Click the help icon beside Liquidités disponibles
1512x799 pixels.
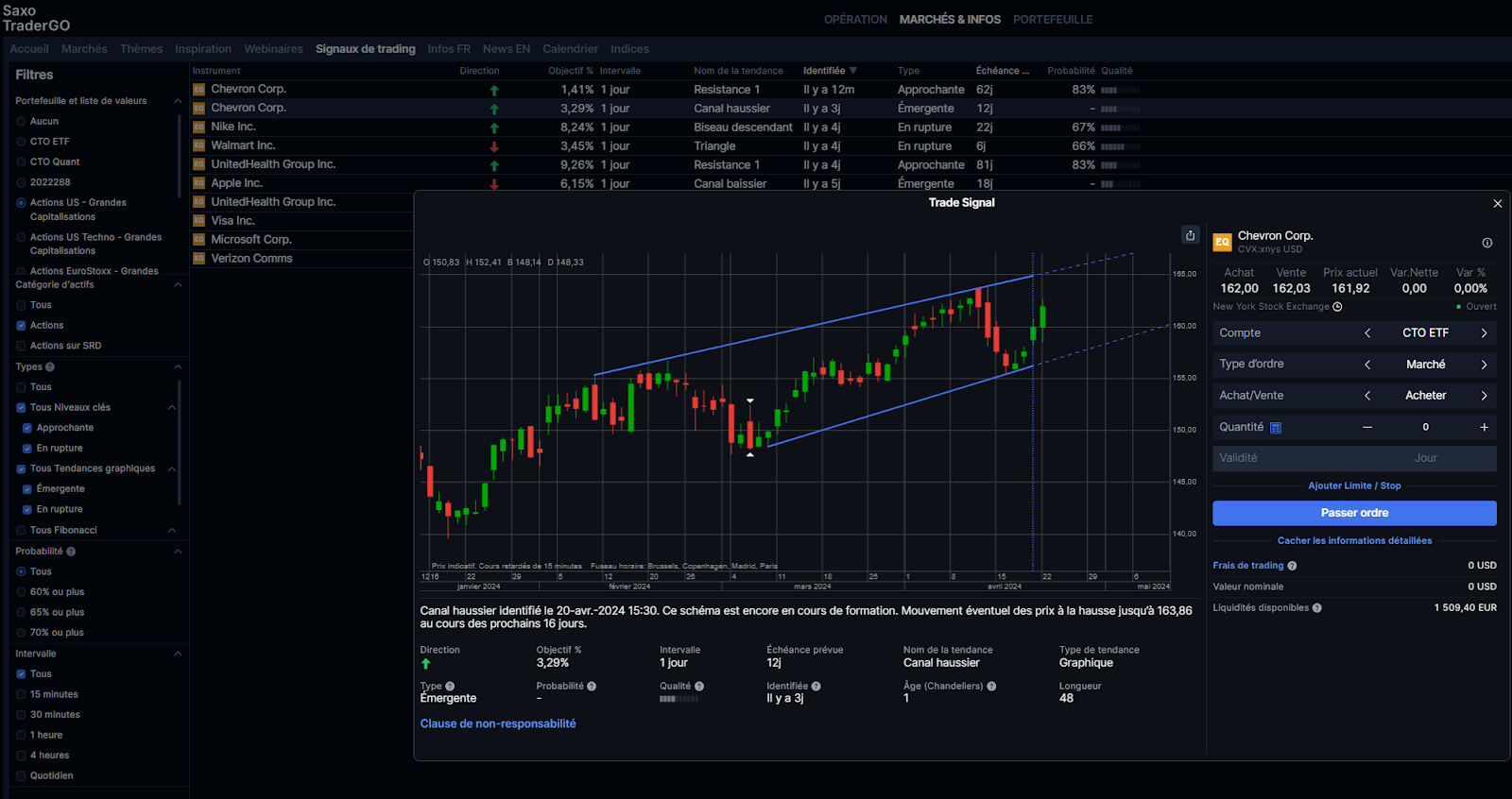pyautogui.click(x=1316, y=608)
